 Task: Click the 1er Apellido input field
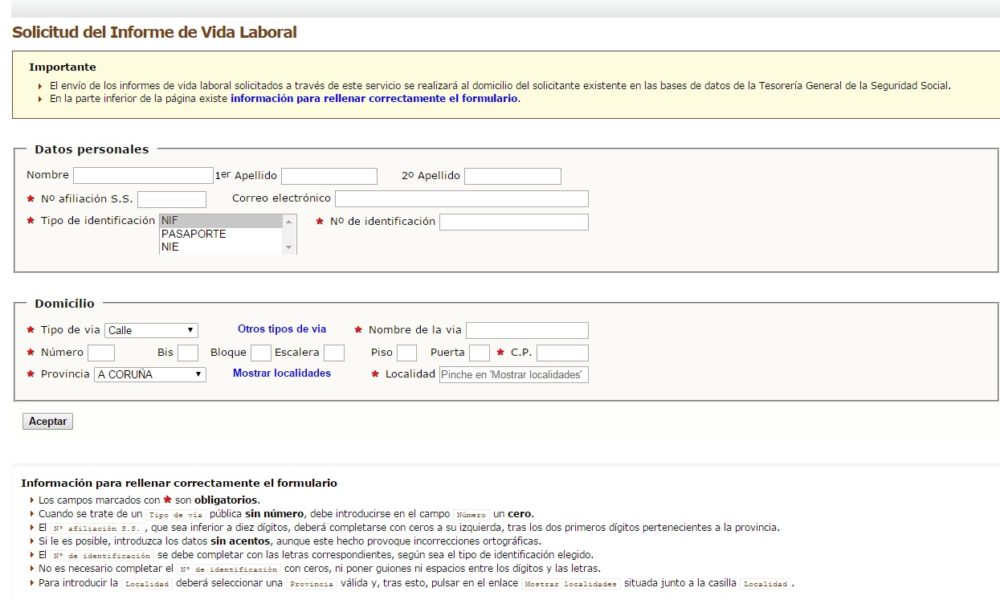point(329,176)
